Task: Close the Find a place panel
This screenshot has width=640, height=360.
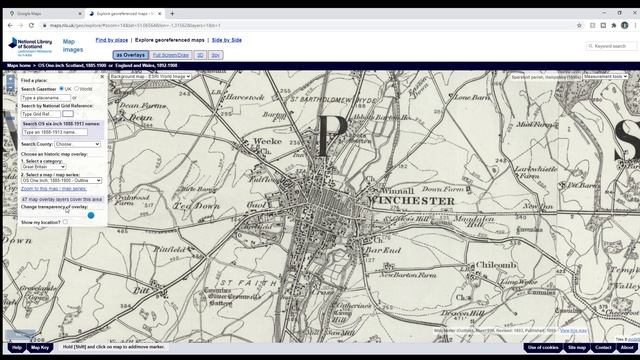Action: click(x=102, y=77)
